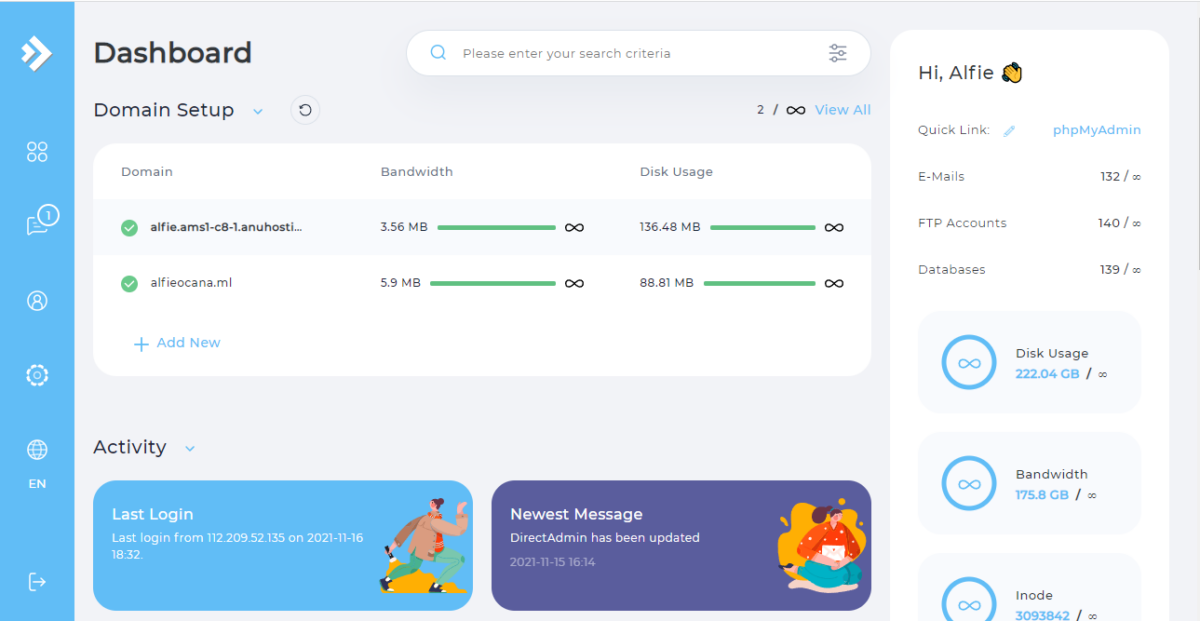Viewport: 1200px width, 621px height.
Task: Open phpMyAdmin from Quick Link
Action: [1096, 129]
